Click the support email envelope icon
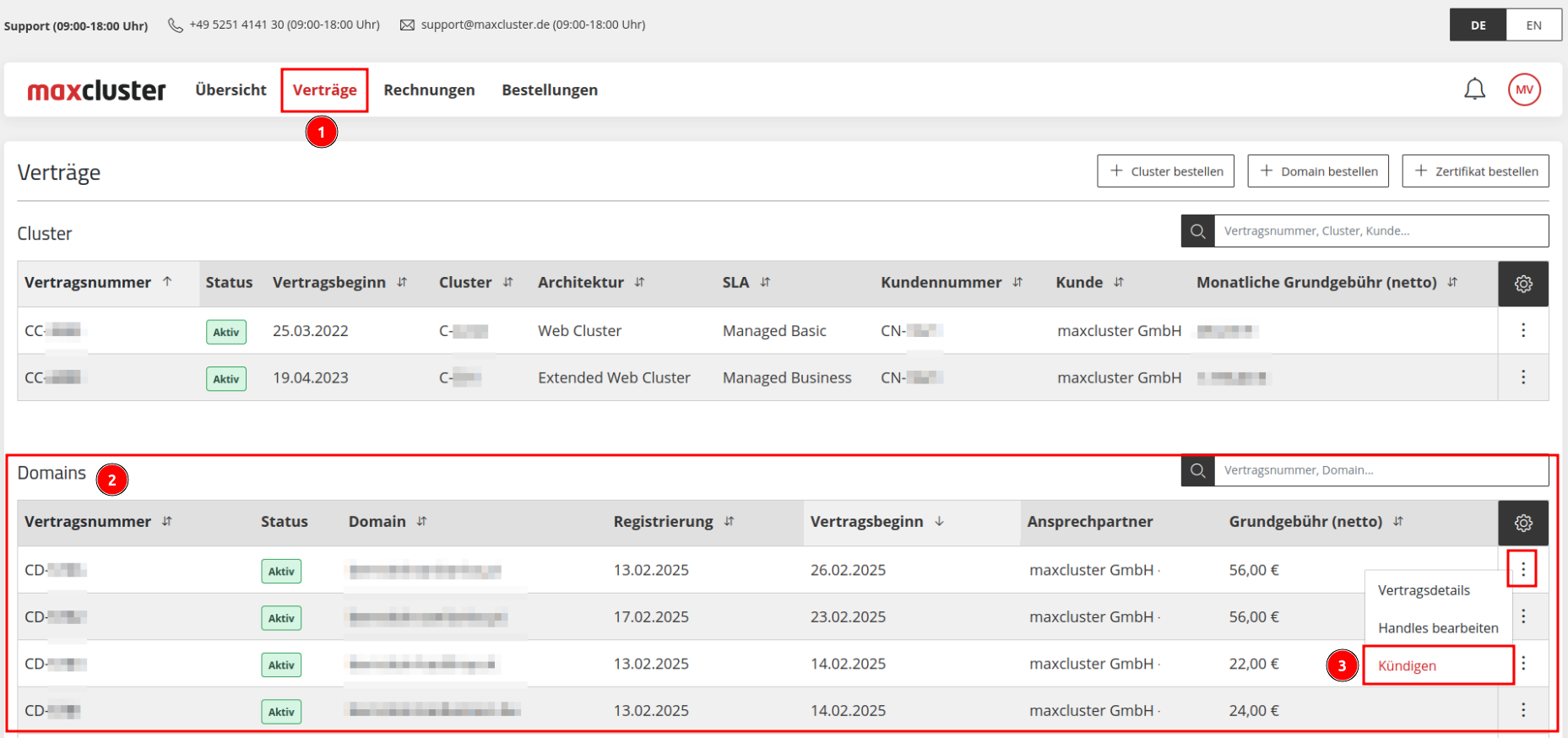The width and height of the screenshot is (1568, 738). [x=407, y=25]
